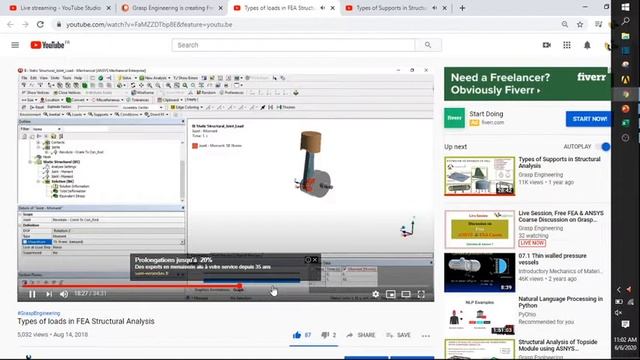This screenshot has width=640, height=360.
Task: Go forward in the browser
Action: click(25, 24)
